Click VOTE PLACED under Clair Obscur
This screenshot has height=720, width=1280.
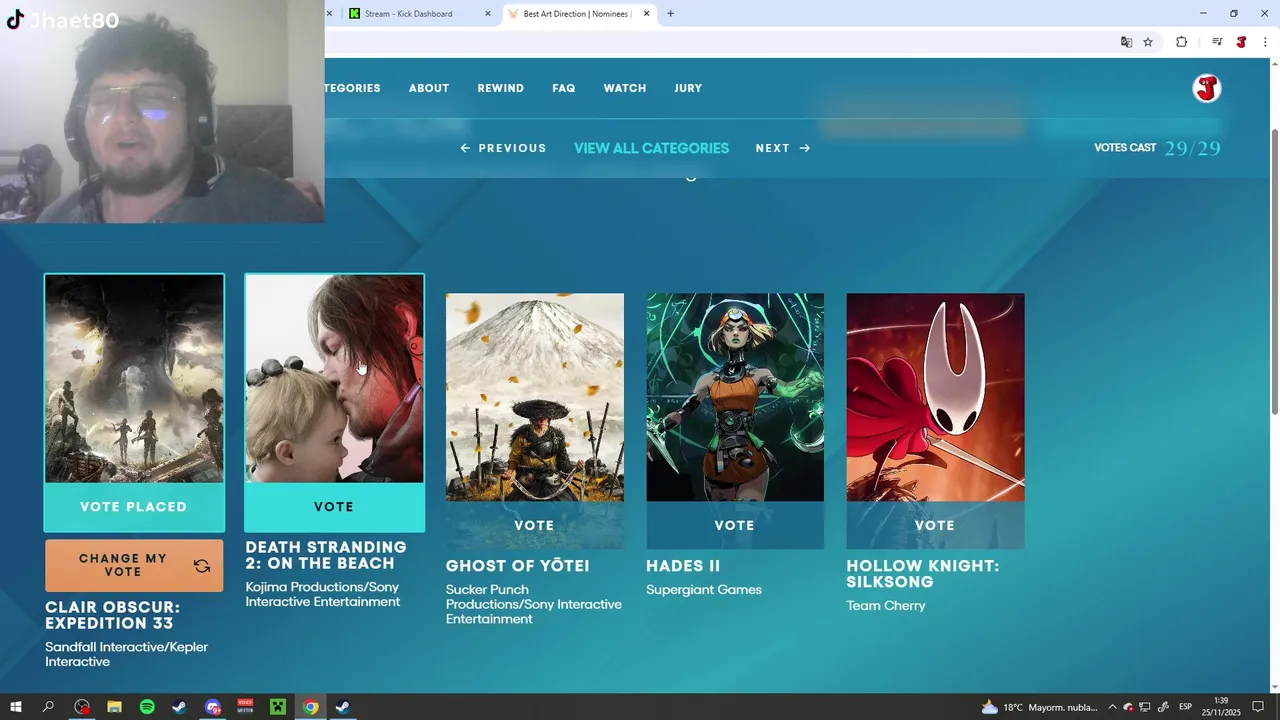point(134,507)
